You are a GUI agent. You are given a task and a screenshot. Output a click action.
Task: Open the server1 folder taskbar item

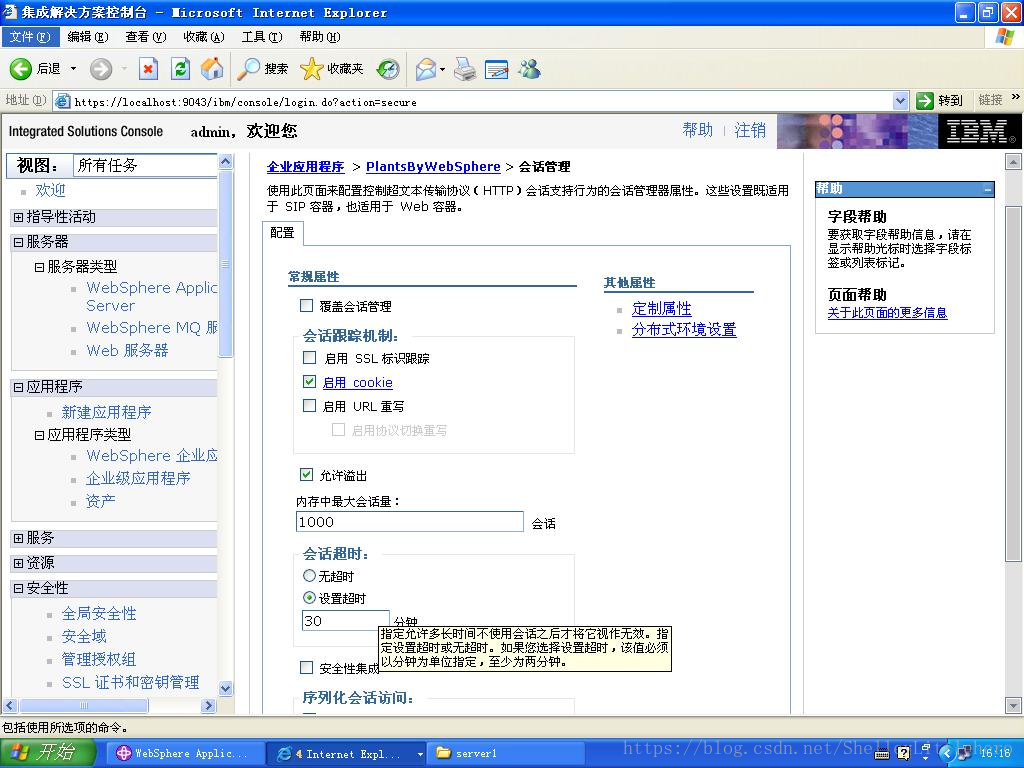[505, 754]
